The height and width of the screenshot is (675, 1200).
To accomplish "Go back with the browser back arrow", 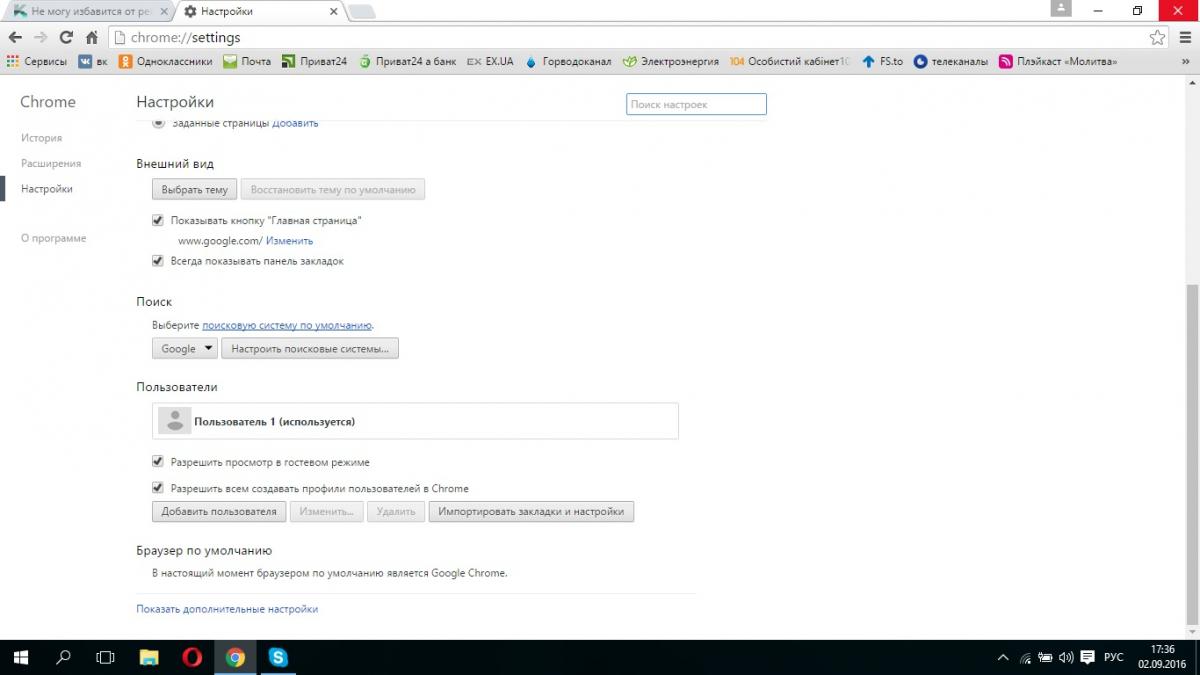I will (15, 37).
